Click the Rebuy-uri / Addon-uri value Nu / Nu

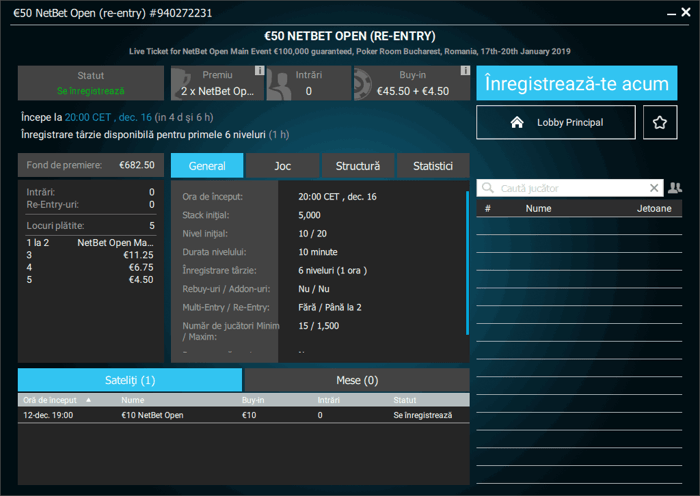coord(314,289)
